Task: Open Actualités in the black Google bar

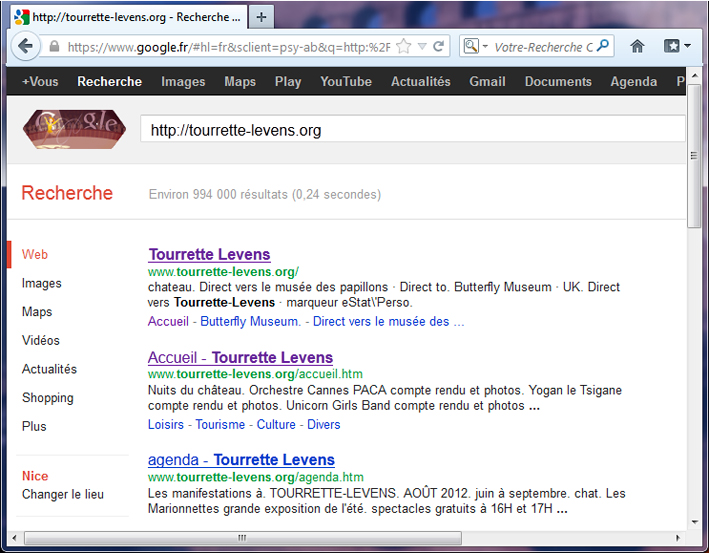Action: tap(421, 81)
